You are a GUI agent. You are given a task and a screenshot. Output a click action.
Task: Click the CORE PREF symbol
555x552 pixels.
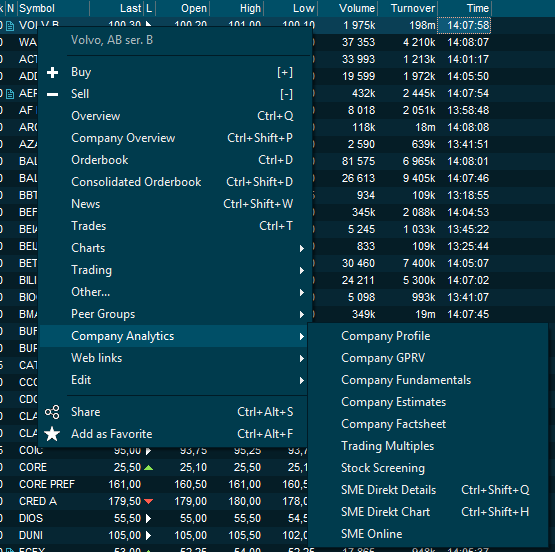[47, 484]
